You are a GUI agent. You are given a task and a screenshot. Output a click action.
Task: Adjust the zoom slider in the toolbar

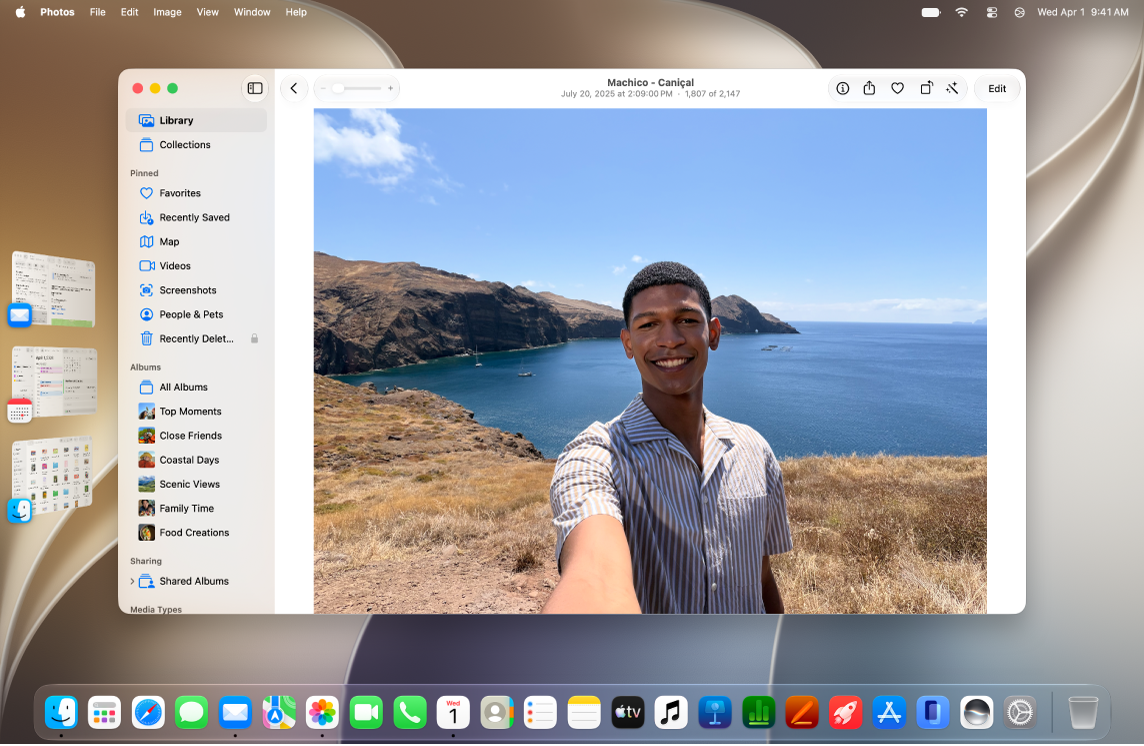(357, 88)
